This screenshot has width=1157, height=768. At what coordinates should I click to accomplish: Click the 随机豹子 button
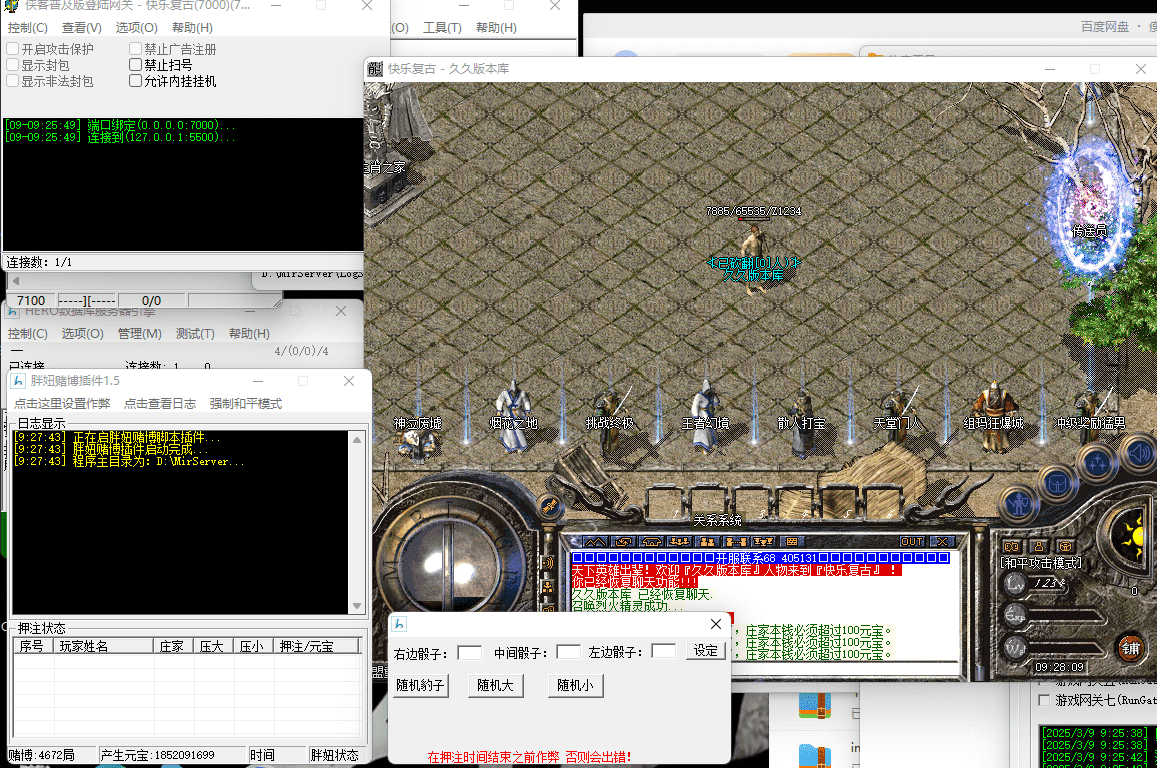point(419,686)
